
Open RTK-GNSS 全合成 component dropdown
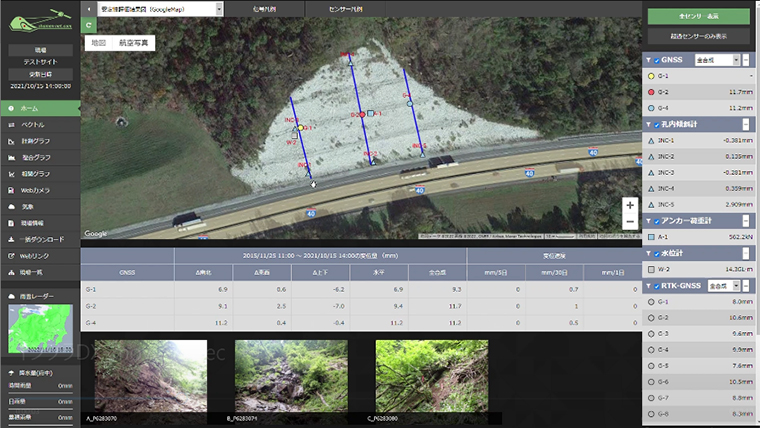coord(724,286)
